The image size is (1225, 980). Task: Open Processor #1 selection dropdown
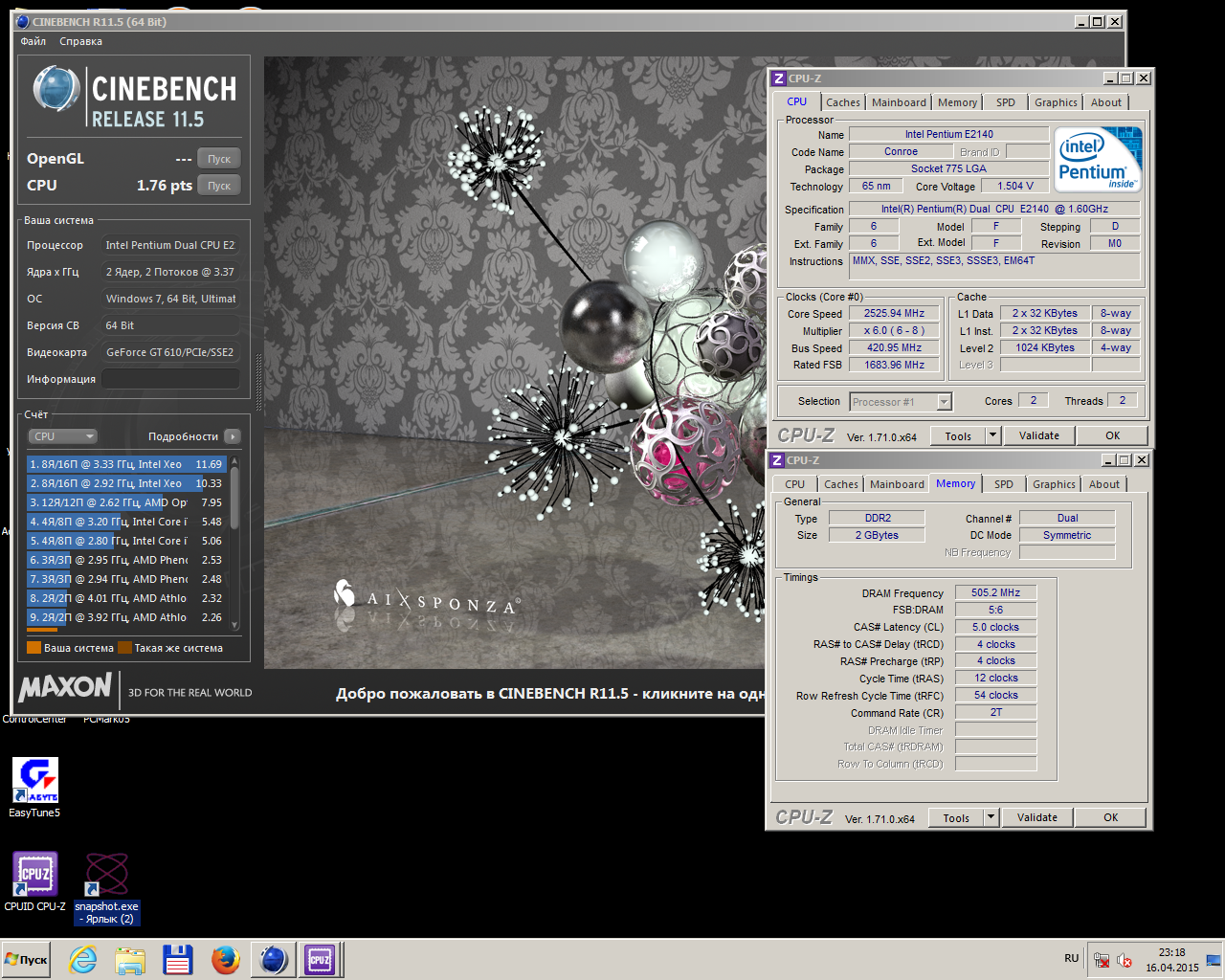(x=901, y=402)
